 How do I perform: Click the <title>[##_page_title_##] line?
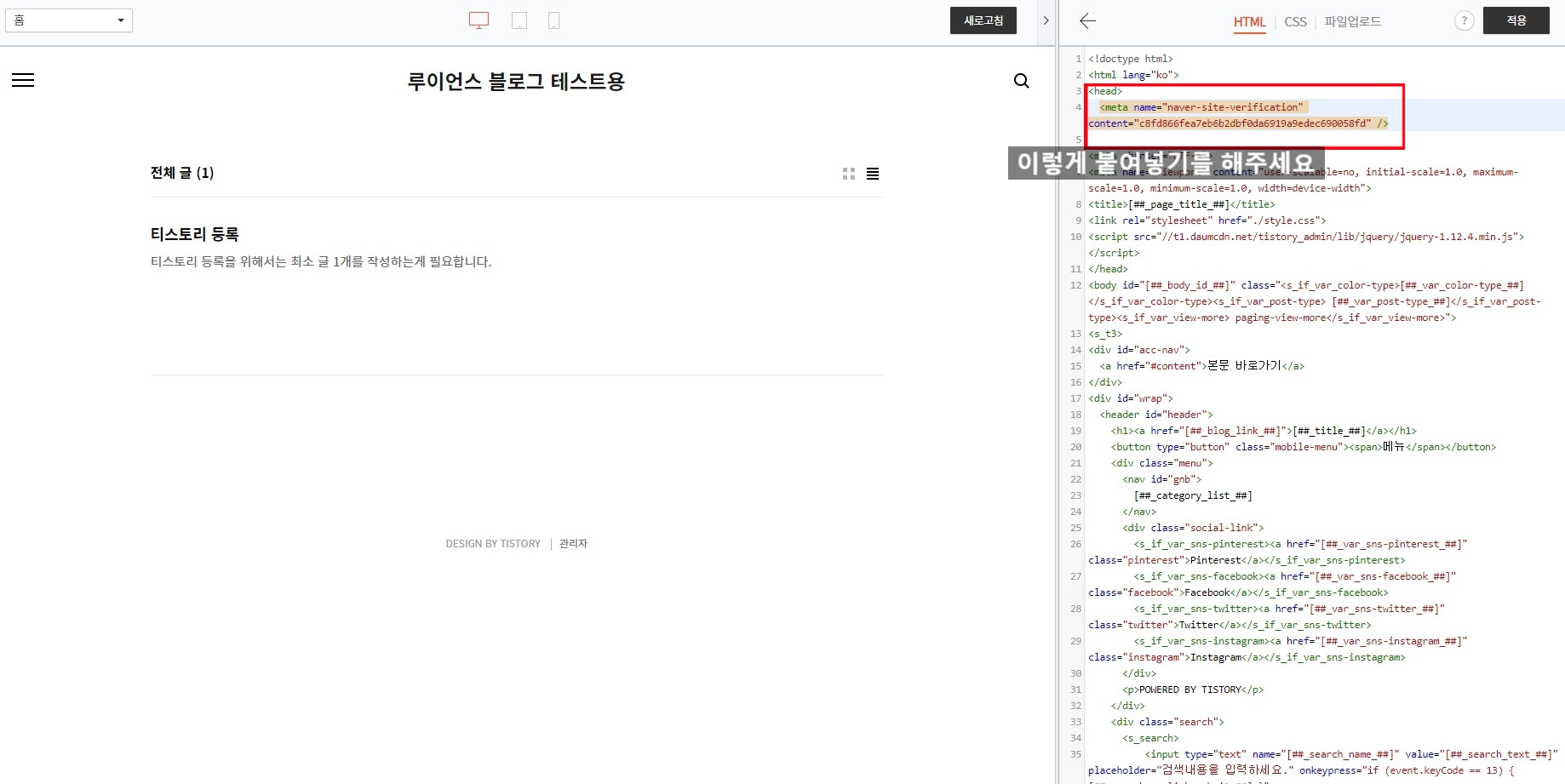[1181, 204]
